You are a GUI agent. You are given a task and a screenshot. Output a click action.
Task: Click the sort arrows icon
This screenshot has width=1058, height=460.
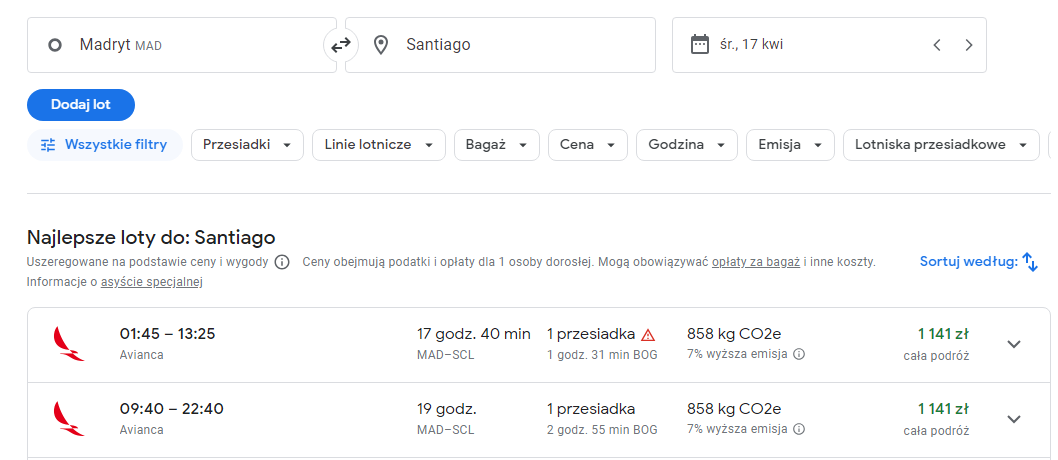click(x=1030, y=262)
